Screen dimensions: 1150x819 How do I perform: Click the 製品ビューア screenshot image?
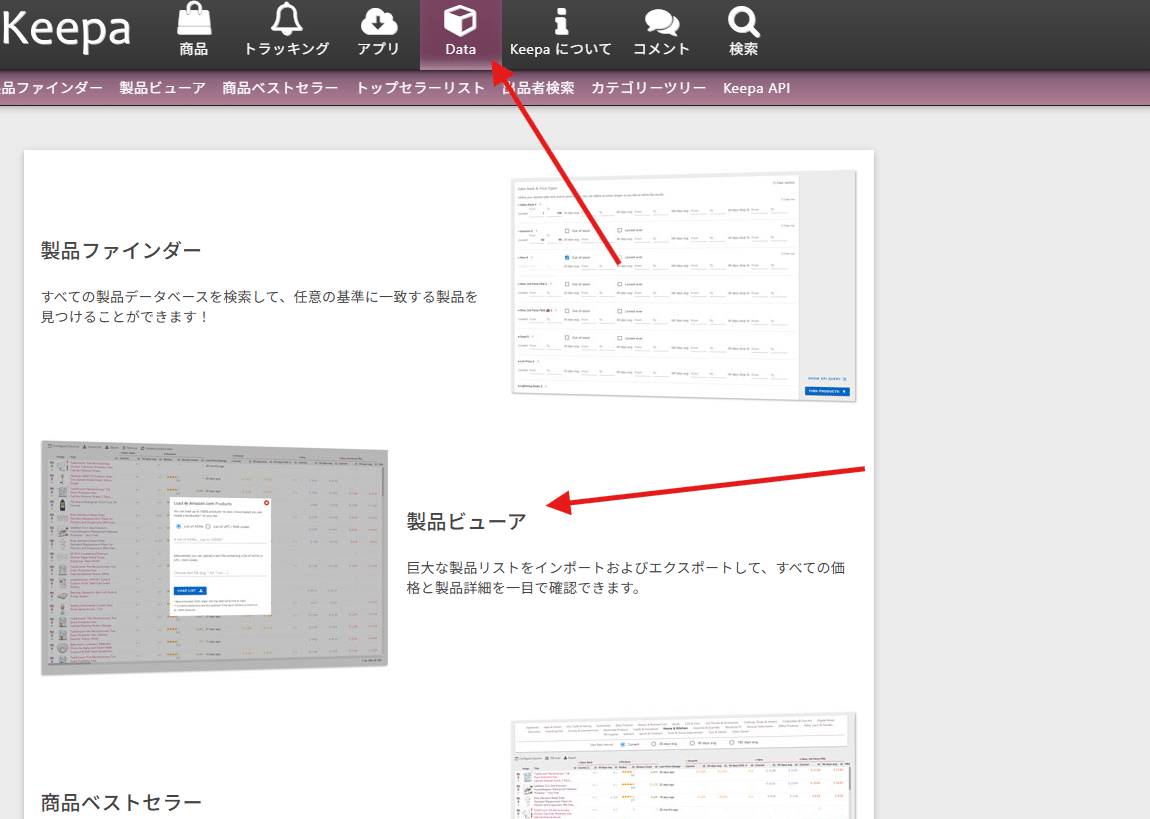click(213, 557)
